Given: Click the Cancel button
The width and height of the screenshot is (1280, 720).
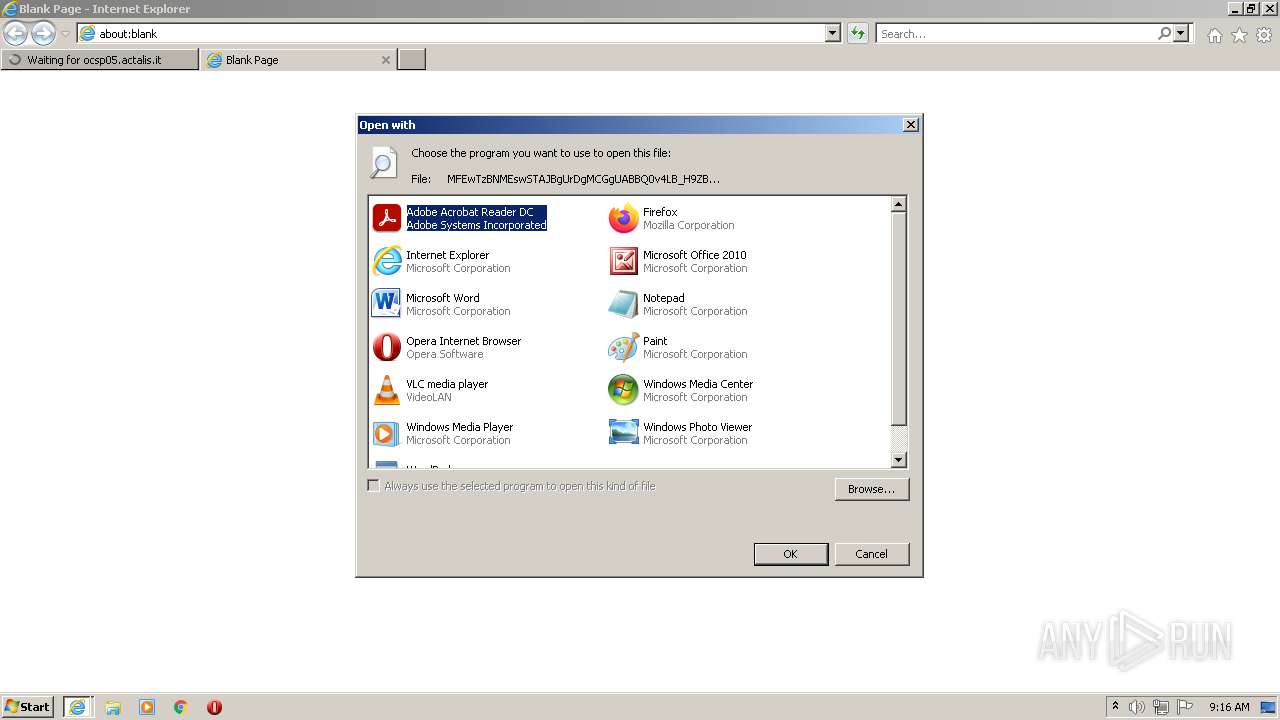Looking at the screenshot, I should (x=872, y=554).
